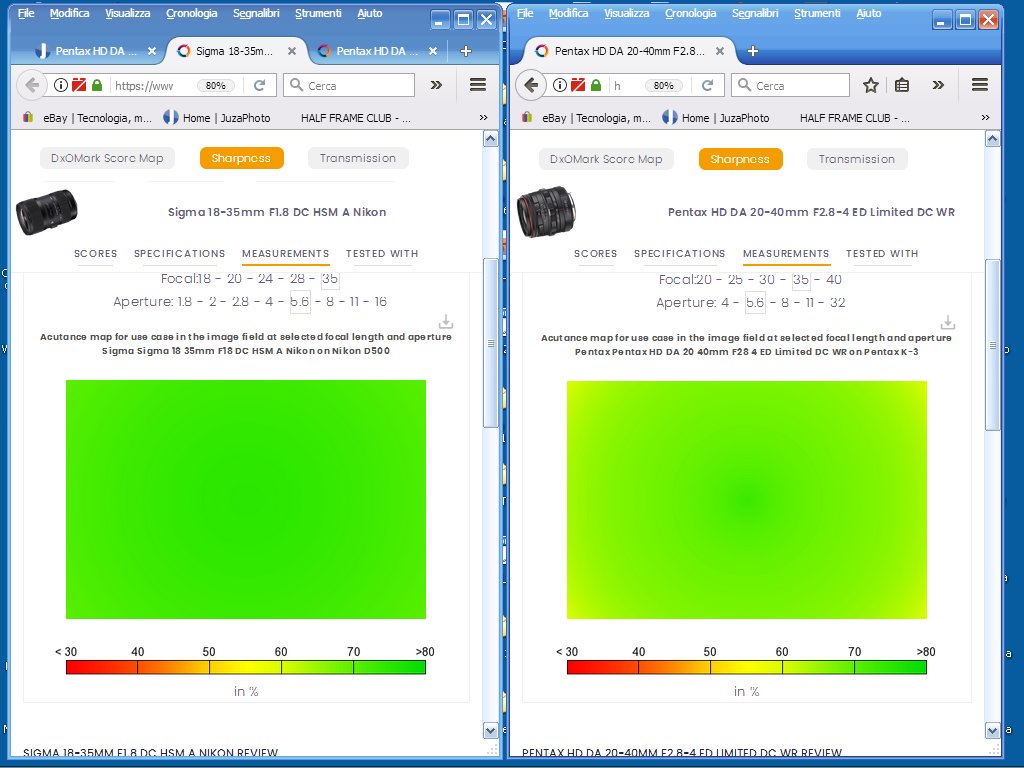Viewport: 1024px width, 768px height.
Task: Click red blocker icon in left address bar
Action: [x=79, y=85]
